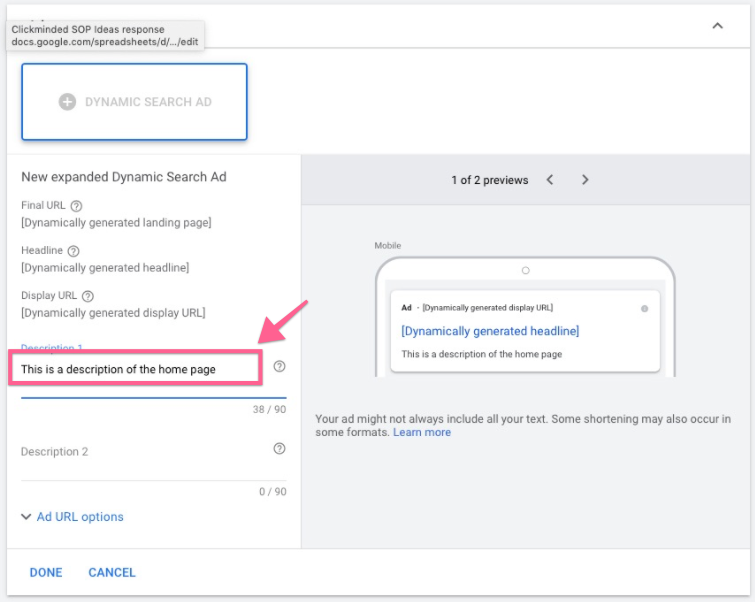Click the Final URL help icon
This screenshot has height=602, width=755.
point(77,206)
